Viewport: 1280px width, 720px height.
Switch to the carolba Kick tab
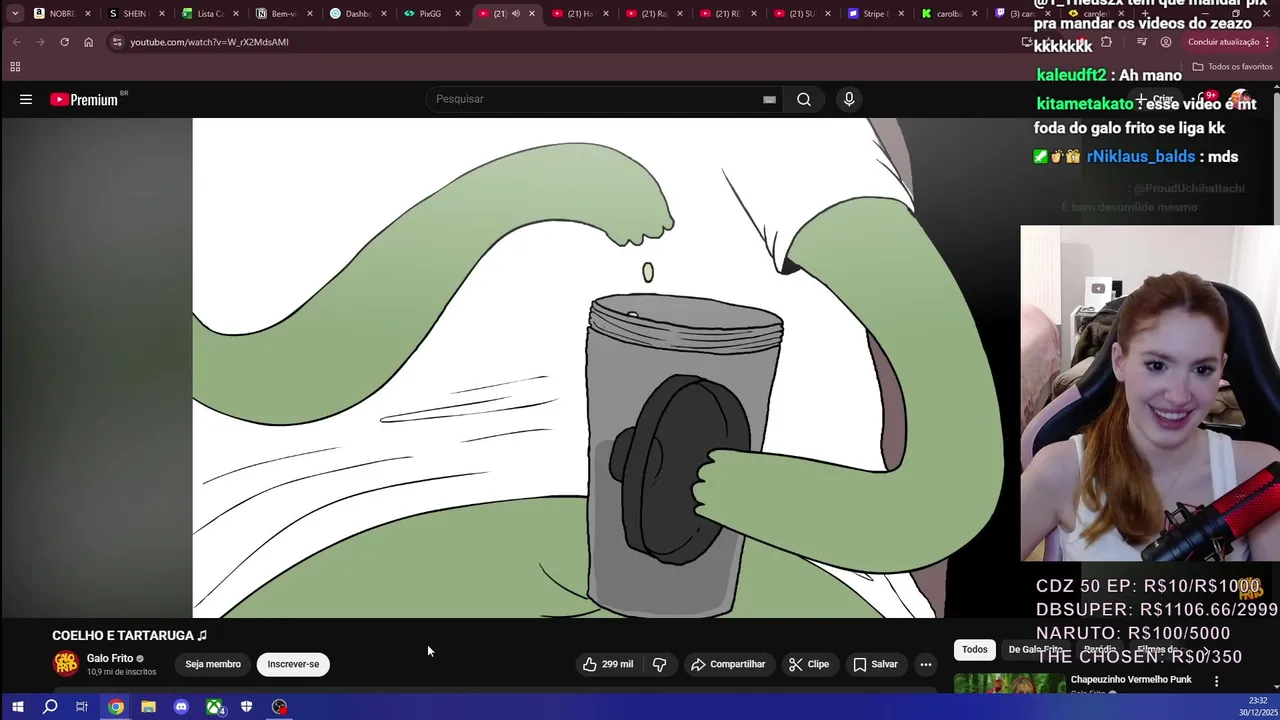point(950,14)
